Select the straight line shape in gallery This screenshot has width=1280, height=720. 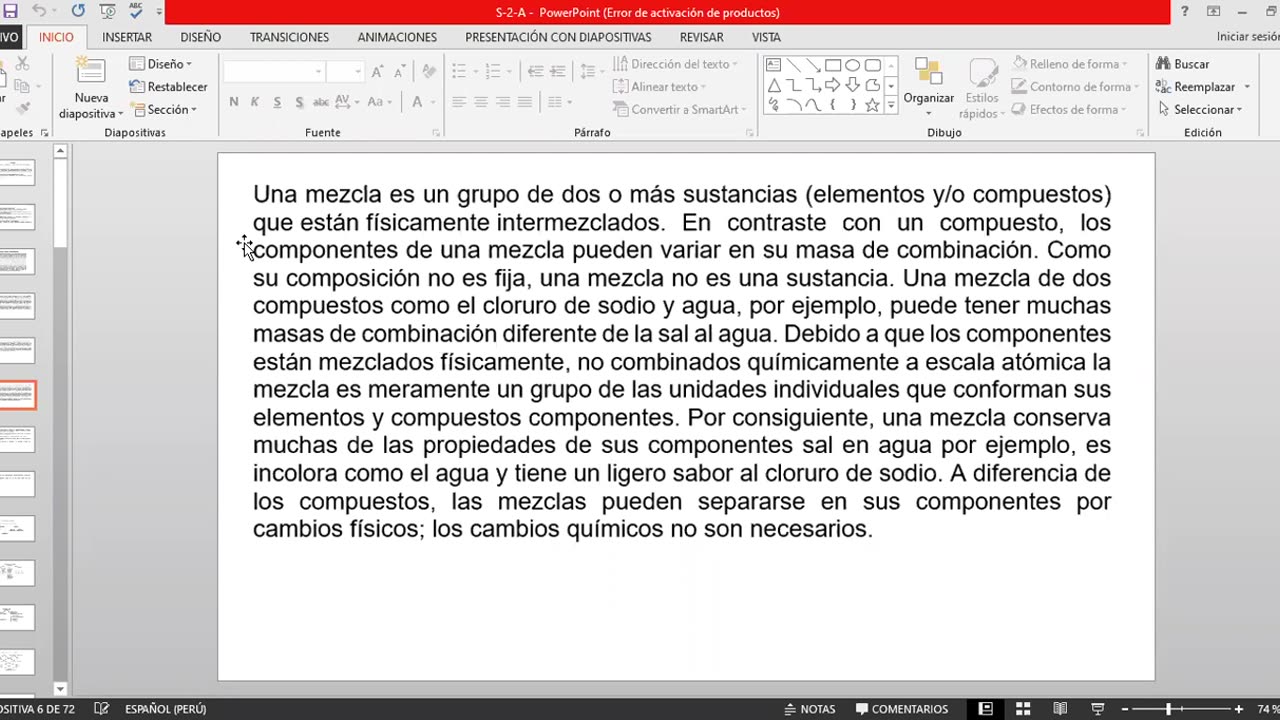tap(793, 65)
